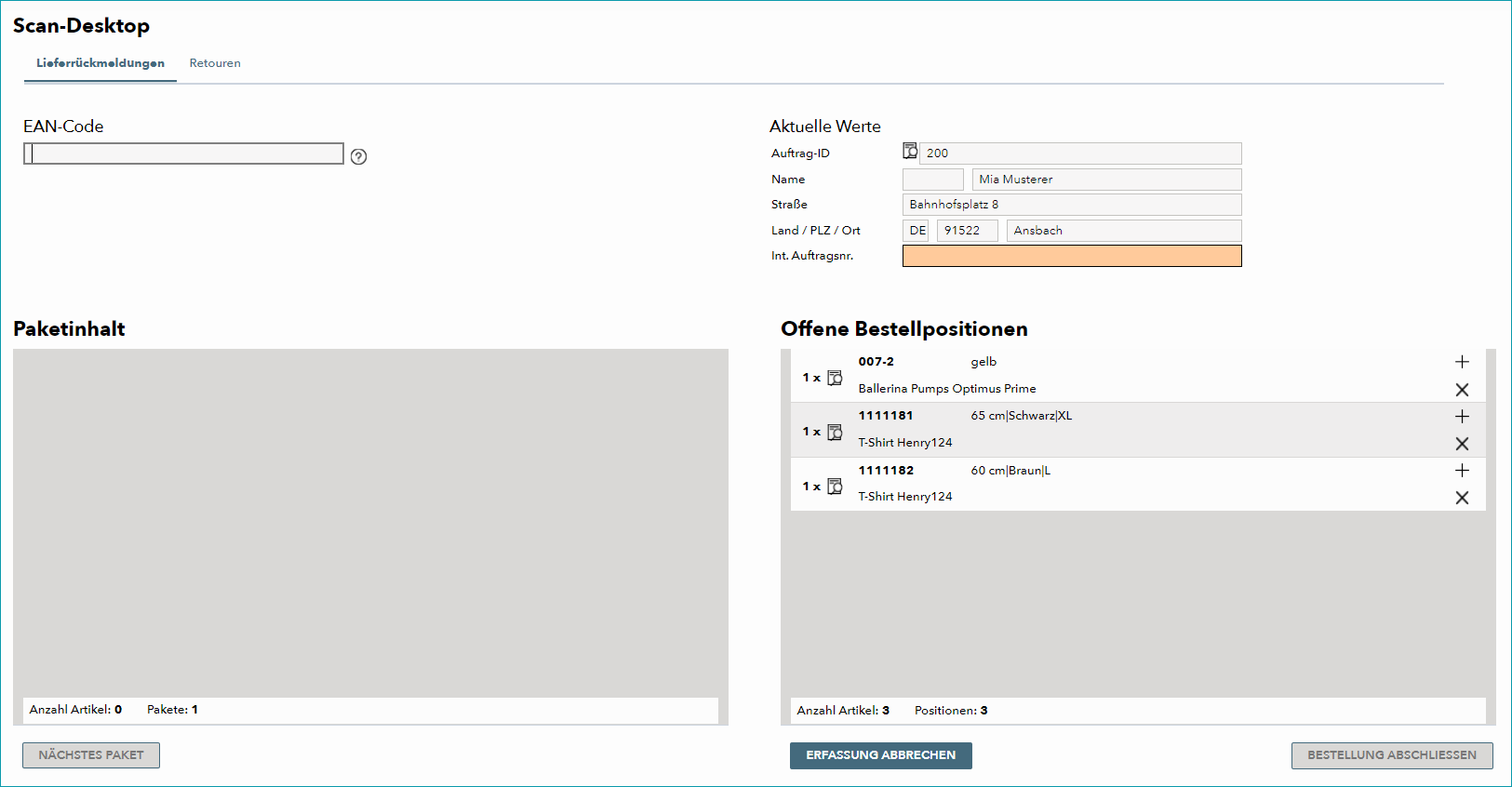Screen dimensions: 1512x787
Task: Focus the EAN-Code input field
Action: (x=183, y=153)
